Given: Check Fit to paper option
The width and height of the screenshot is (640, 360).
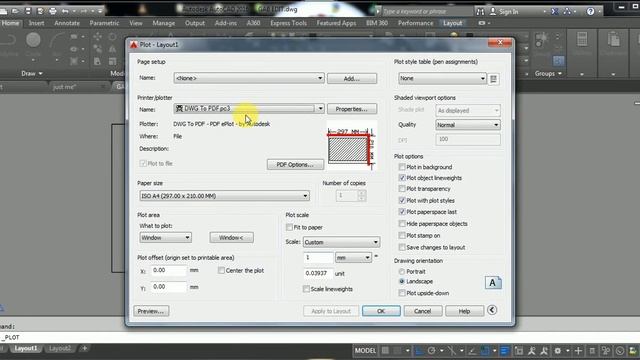Looking at the screenshot, I should [289, 227].
